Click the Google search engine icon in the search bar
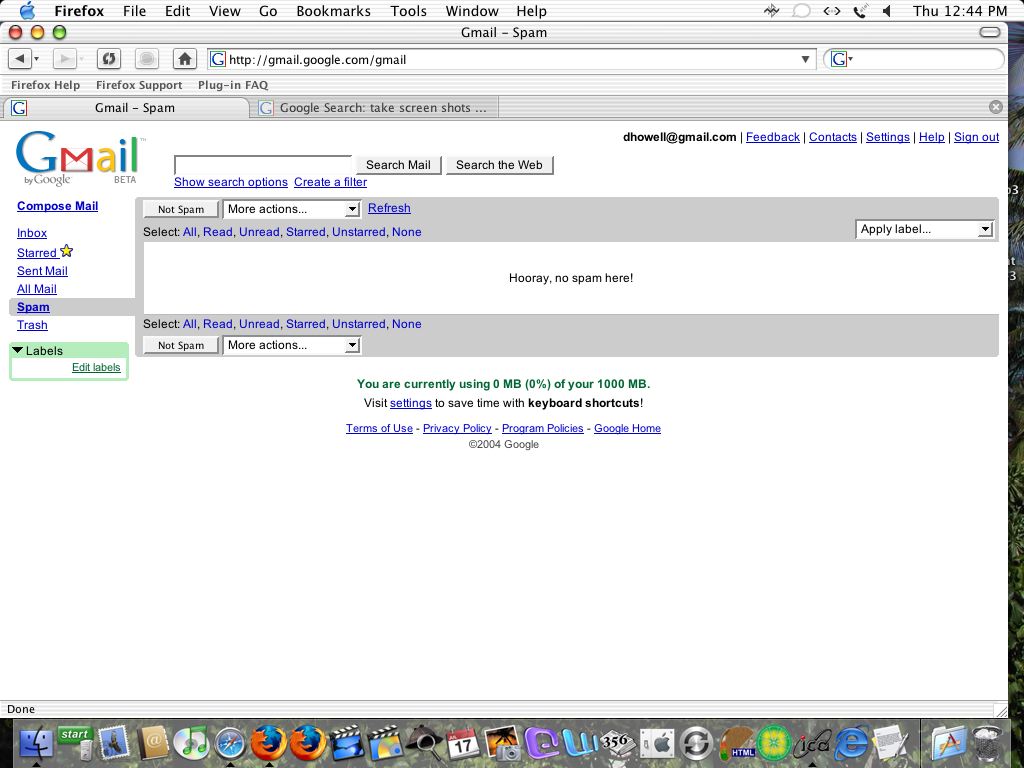Screen dimensions: 1024x768 pos(839,59)
